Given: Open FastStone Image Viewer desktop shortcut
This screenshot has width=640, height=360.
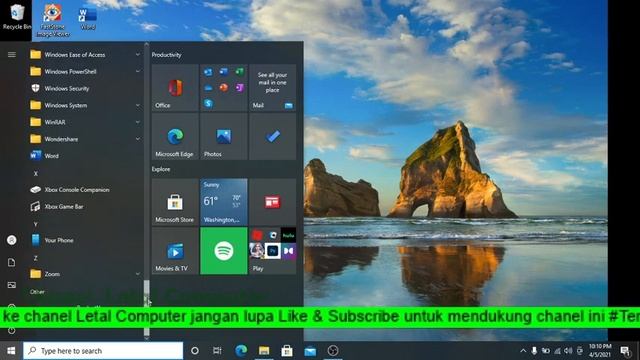Looking at the screenshot, I should pos(53,20).
